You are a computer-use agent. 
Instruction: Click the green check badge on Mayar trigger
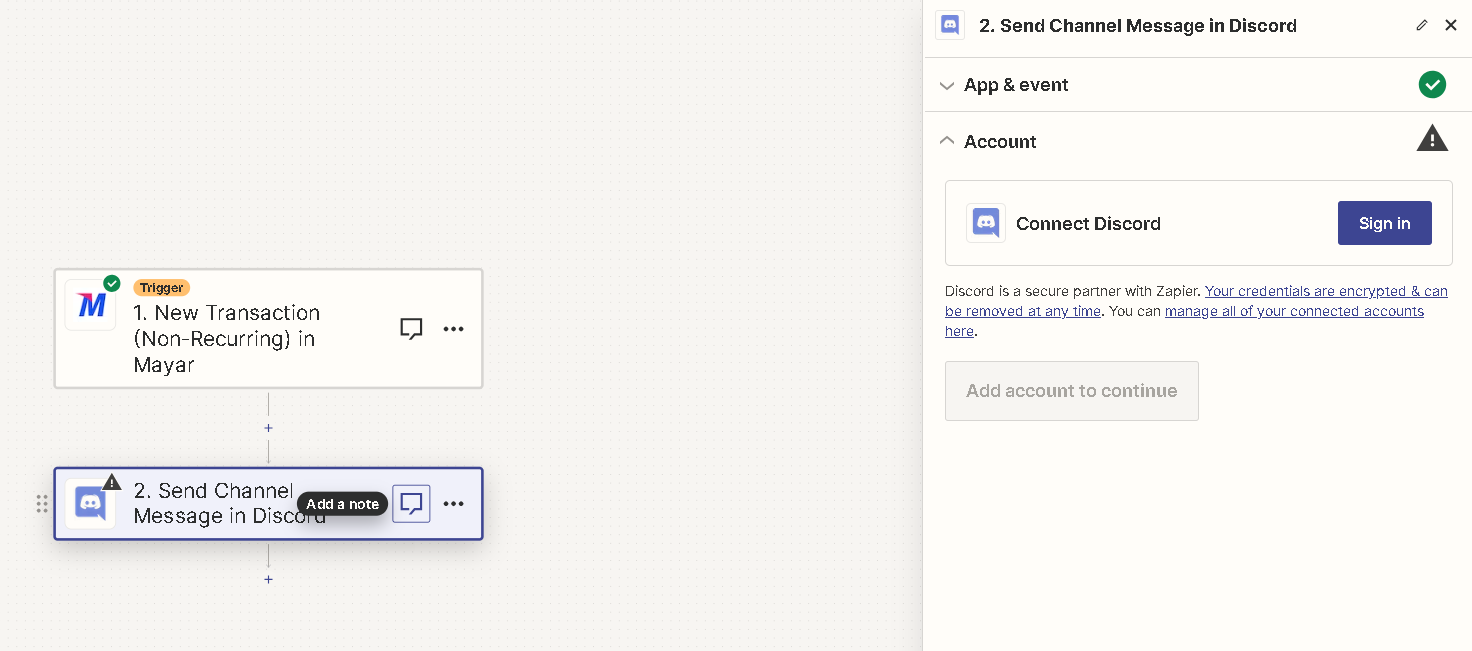click(x=112, y=283)
